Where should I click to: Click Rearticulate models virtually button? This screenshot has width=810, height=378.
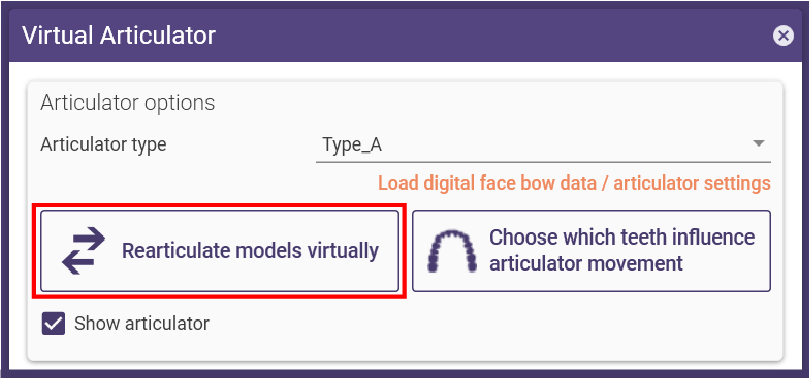point(220,250)
